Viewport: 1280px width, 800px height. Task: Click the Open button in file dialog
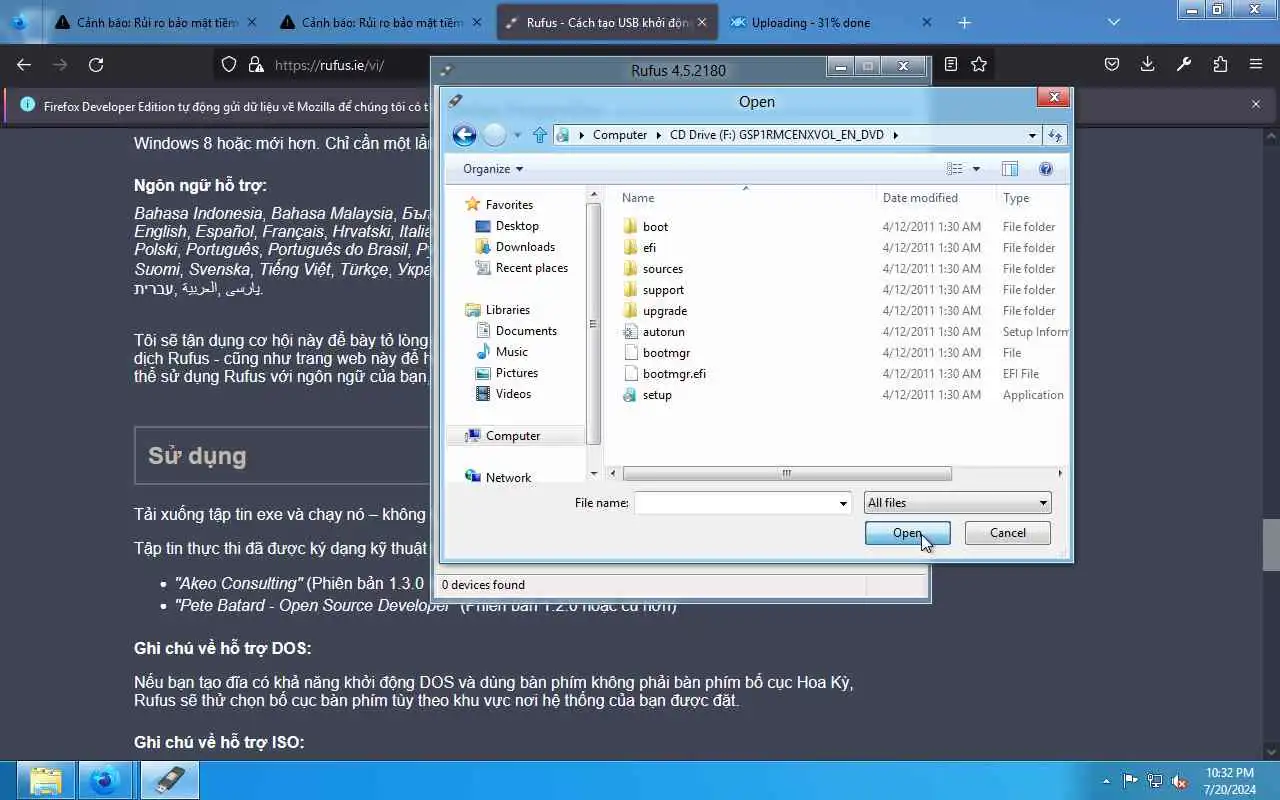[907, 533]
